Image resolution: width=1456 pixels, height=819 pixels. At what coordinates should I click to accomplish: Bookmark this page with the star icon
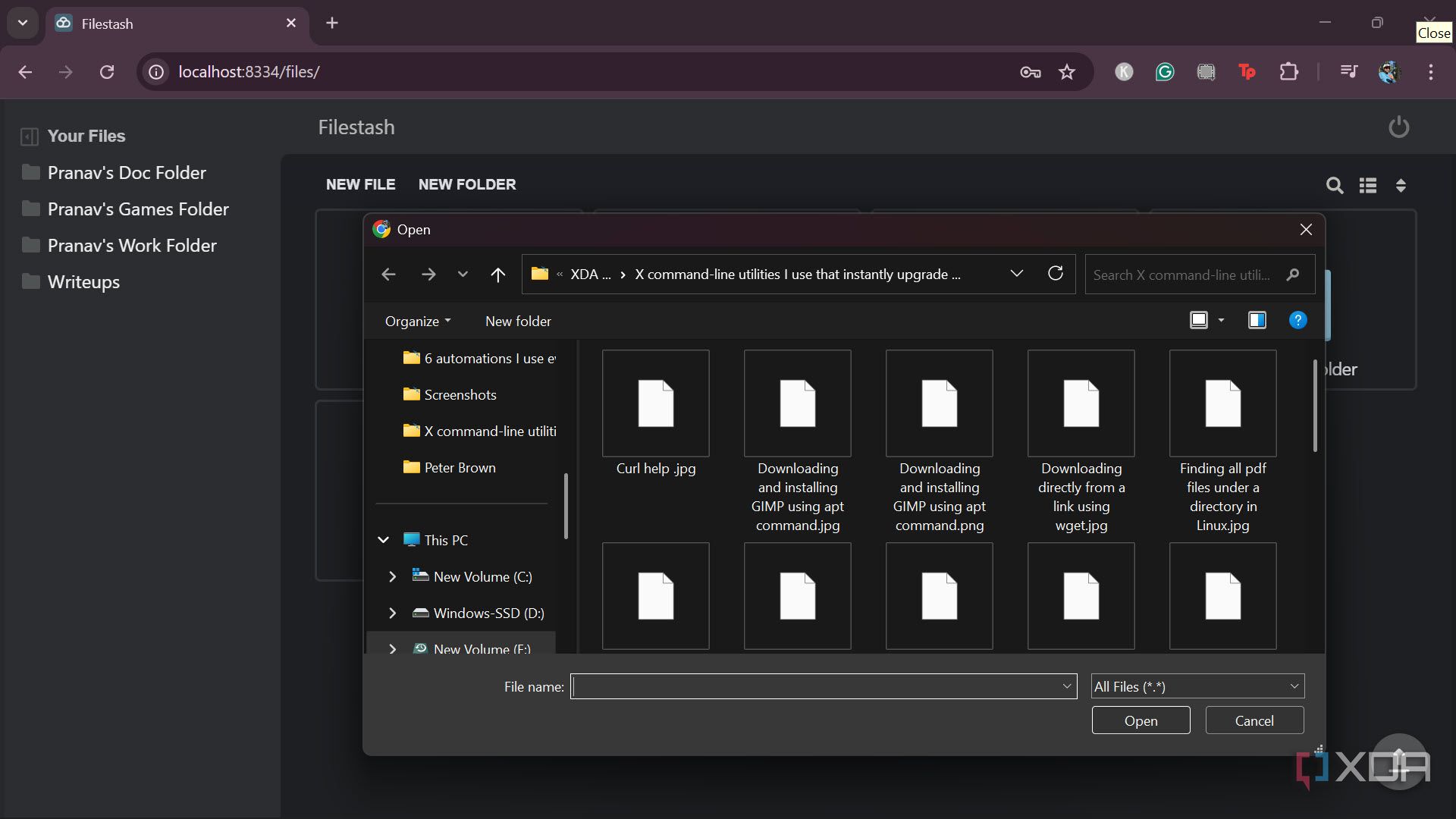1067,72
